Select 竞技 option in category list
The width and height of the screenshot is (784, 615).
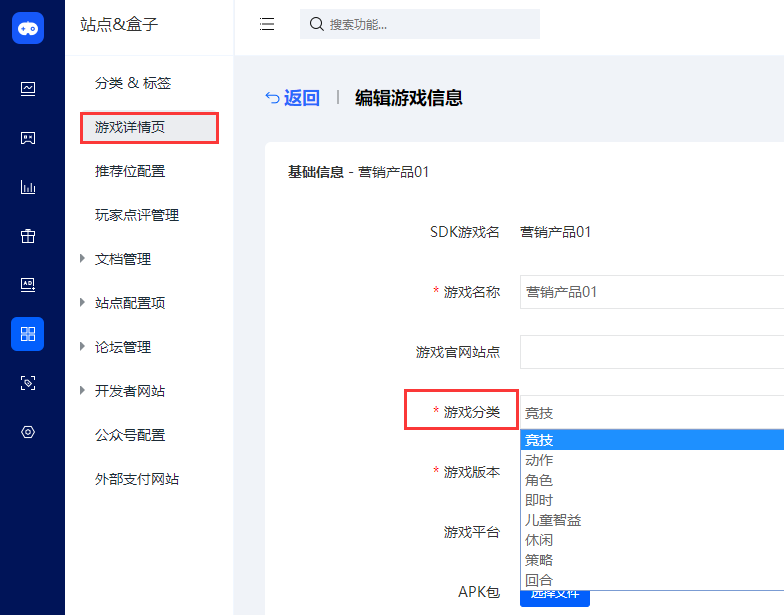652,440
